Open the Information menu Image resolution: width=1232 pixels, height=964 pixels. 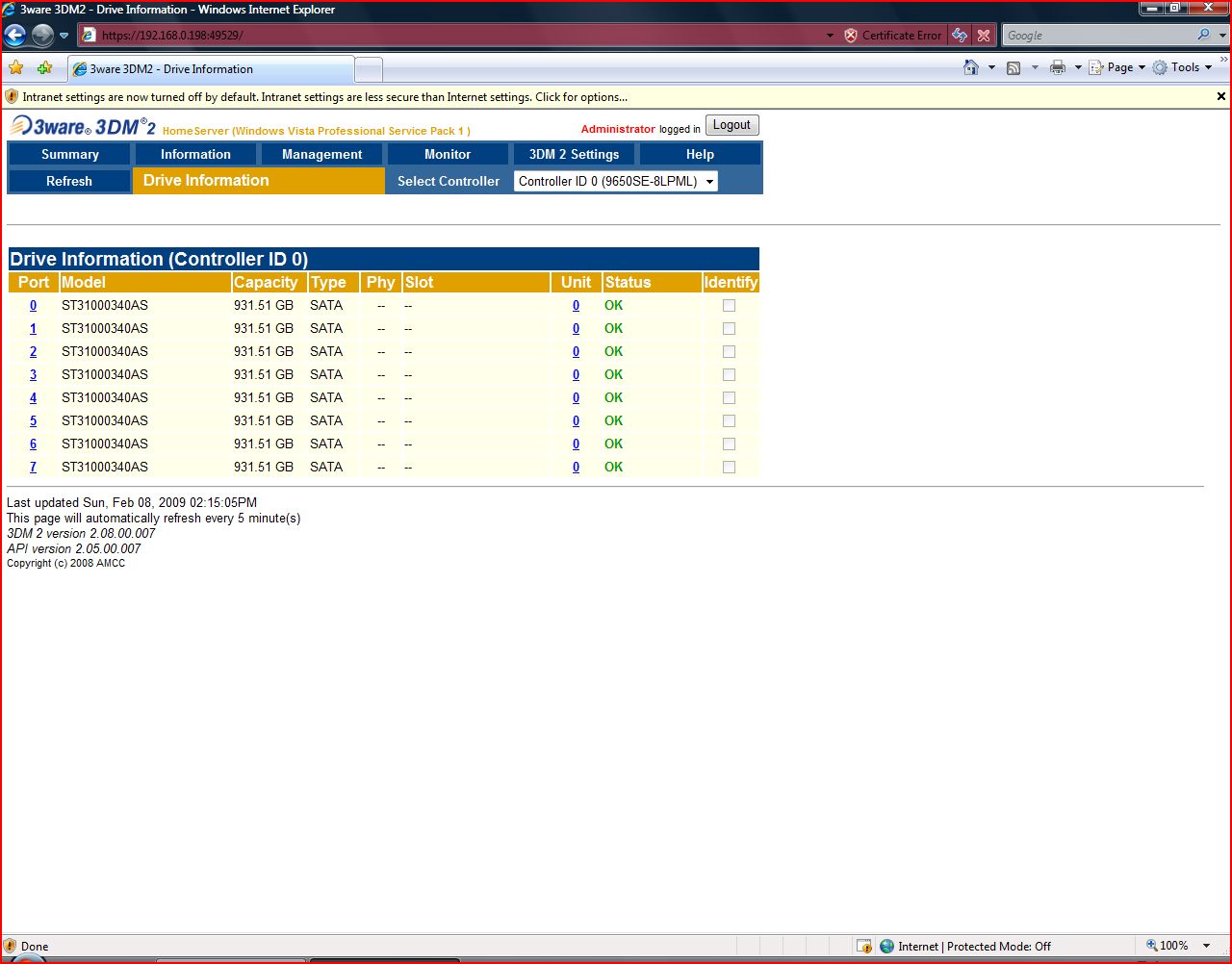tap(195, 154)
